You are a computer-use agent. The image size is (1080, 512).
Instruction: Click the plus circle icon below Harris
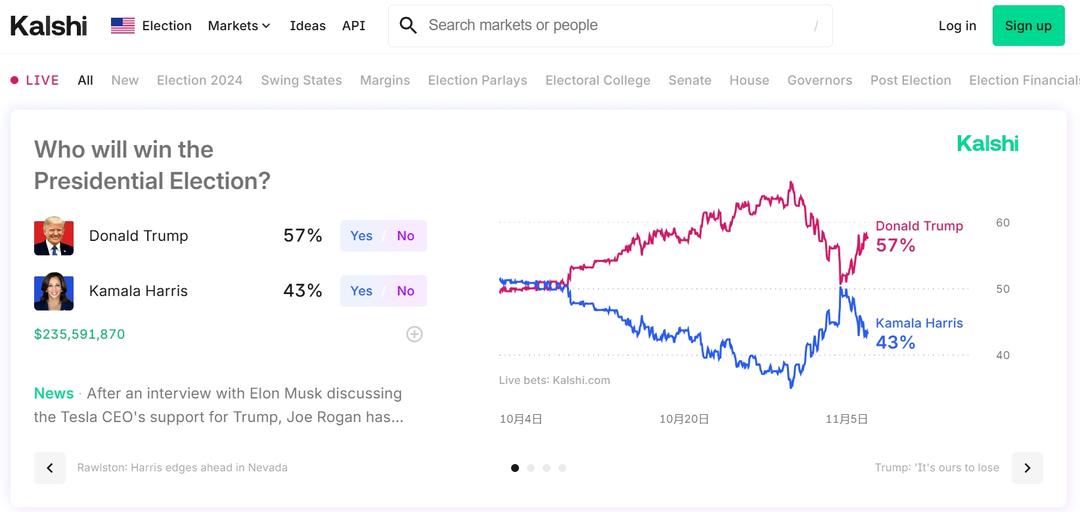click(414, 334)
